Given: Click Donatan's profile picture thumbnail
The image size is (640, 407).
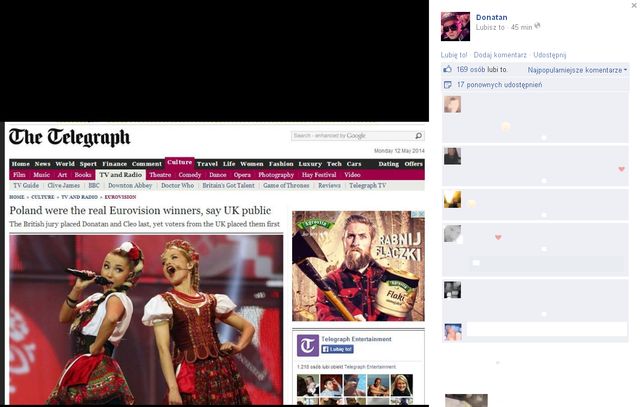Looking at the screenshot, I should coord(455,27).
